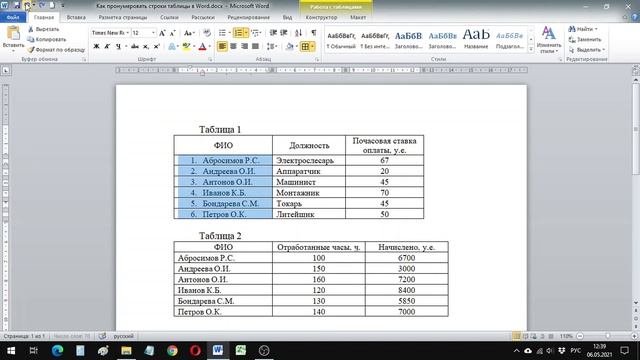This screenshot has height=360, width=640.
Task: Open numbering library dropdown arrow
Action: pos(246,33)
